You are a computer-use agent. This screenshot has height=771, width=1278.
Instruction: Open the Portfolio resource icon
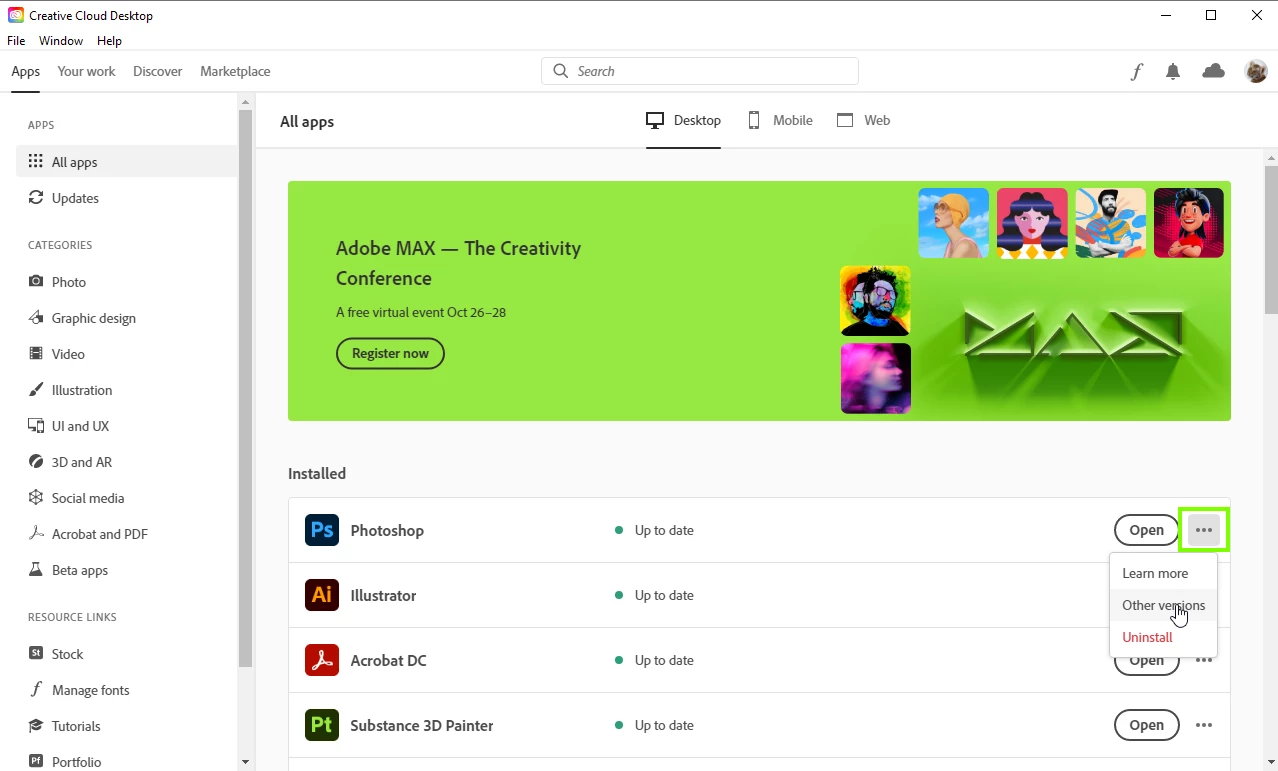[36, 762]
